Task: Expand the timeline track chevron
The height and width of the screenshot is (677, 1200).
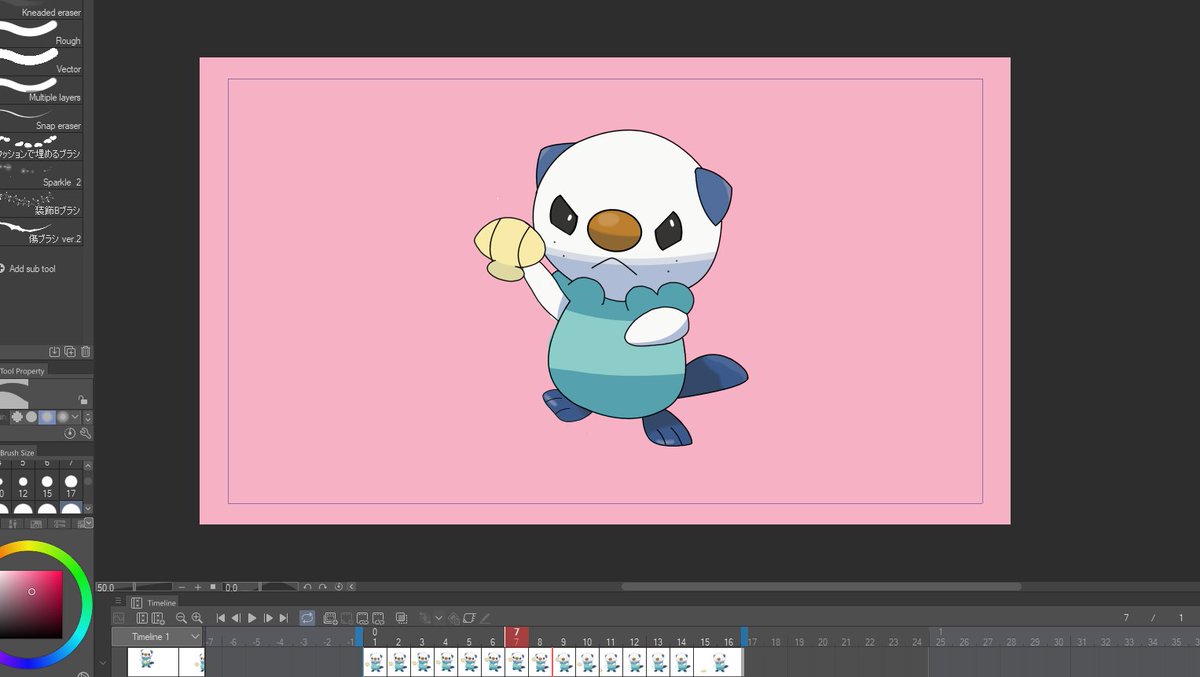Action: [x=103, y=663]
